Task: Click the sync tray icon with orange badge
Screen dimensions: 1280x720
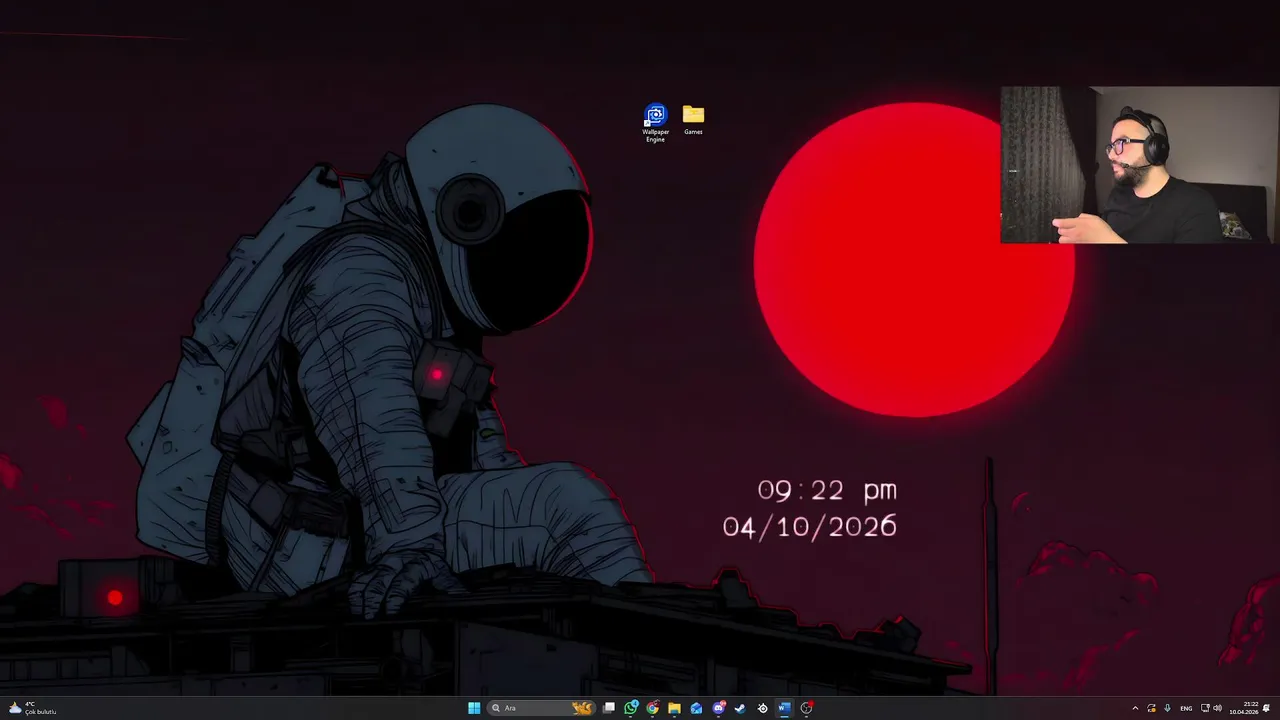Action: 1151,708
